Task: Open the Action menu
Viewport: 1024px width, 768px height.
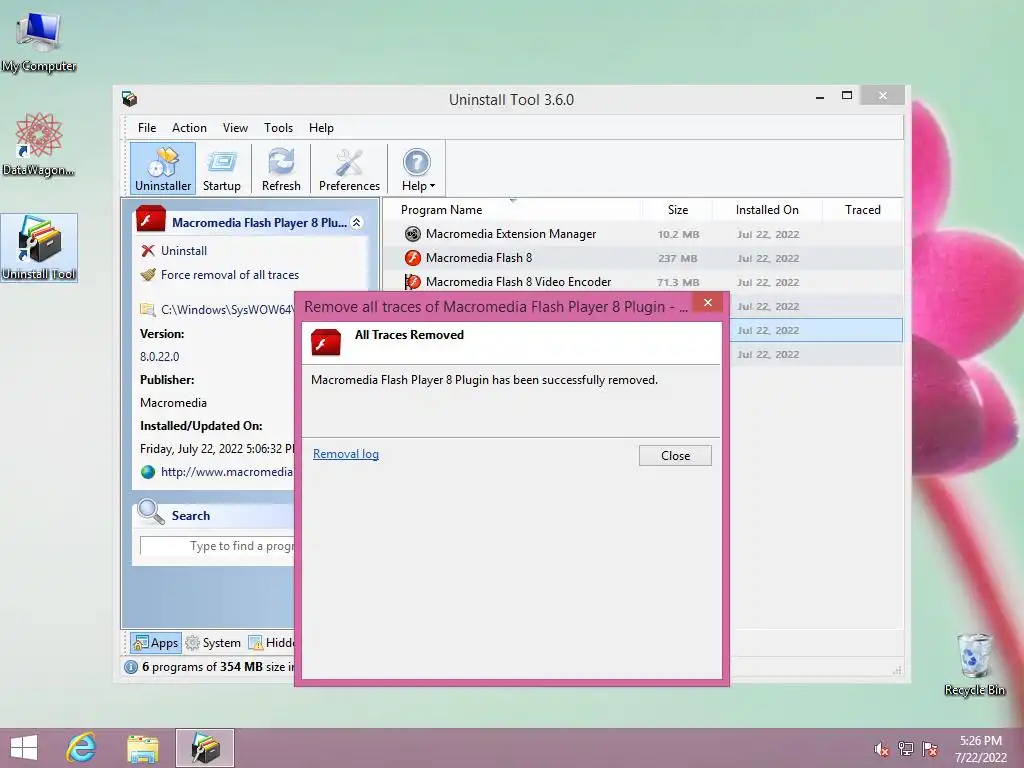Action: (x=189, y=128)
